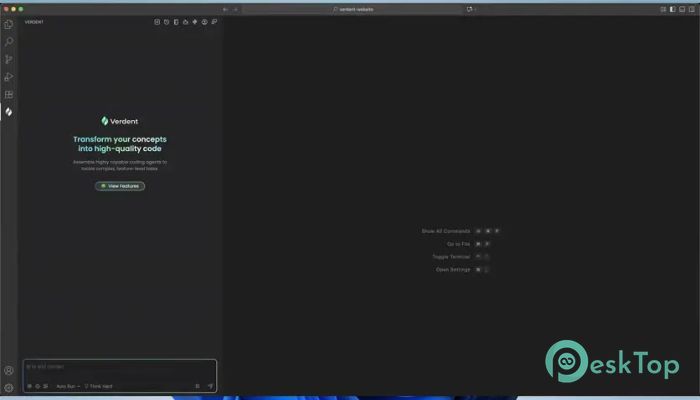The image size is (700, 400).
Task: Click the round profile icon in Verdent header
Action: click(x=204, y=22)
